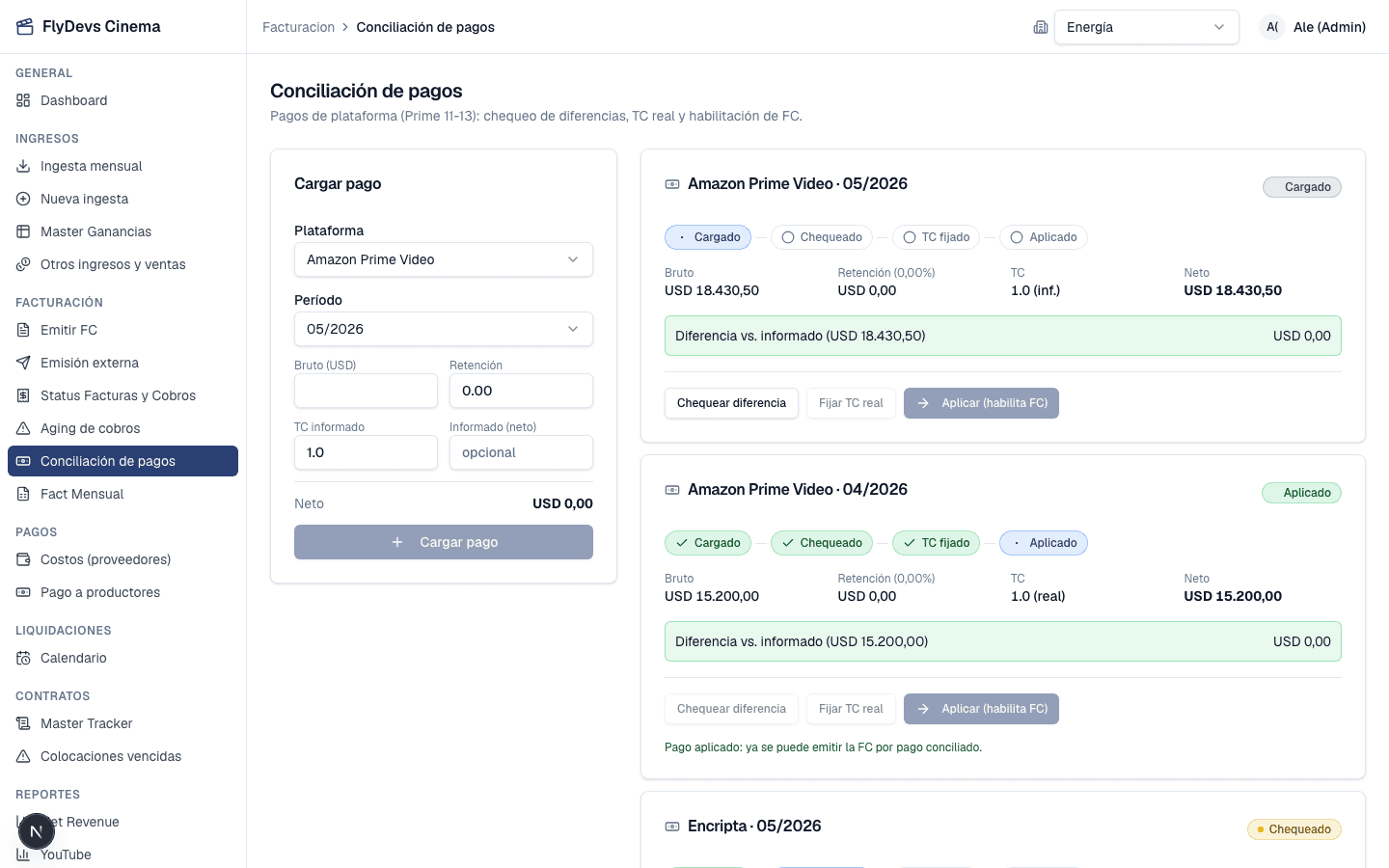Click the Colocaciones vencidas alert icon
Viewport: 1389px width, 868px height.
(x=23, y=756)
